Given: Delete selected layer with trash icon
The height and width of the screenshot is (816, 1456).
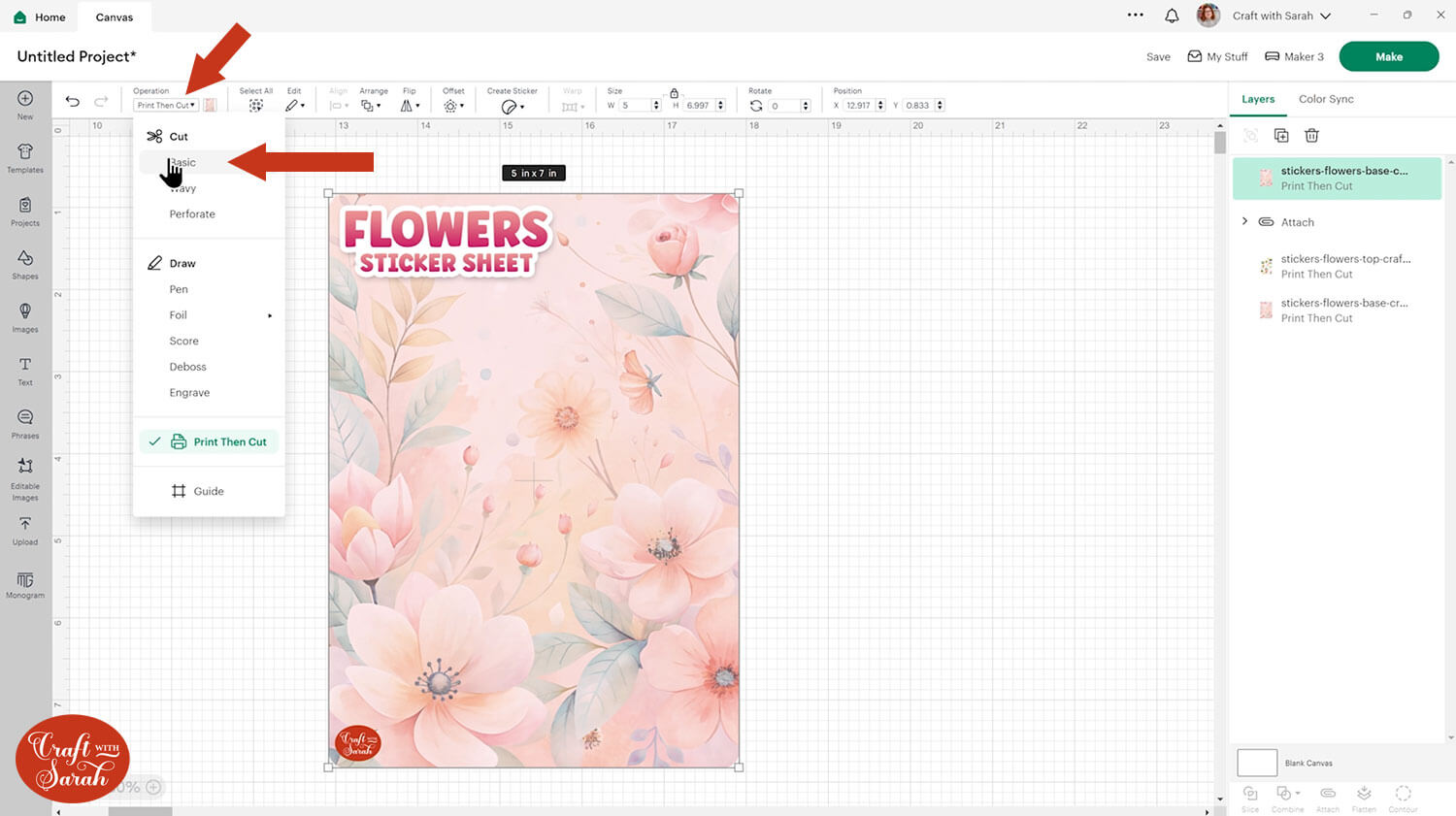Looking at the screenshot, I should tap(1311, 136).
